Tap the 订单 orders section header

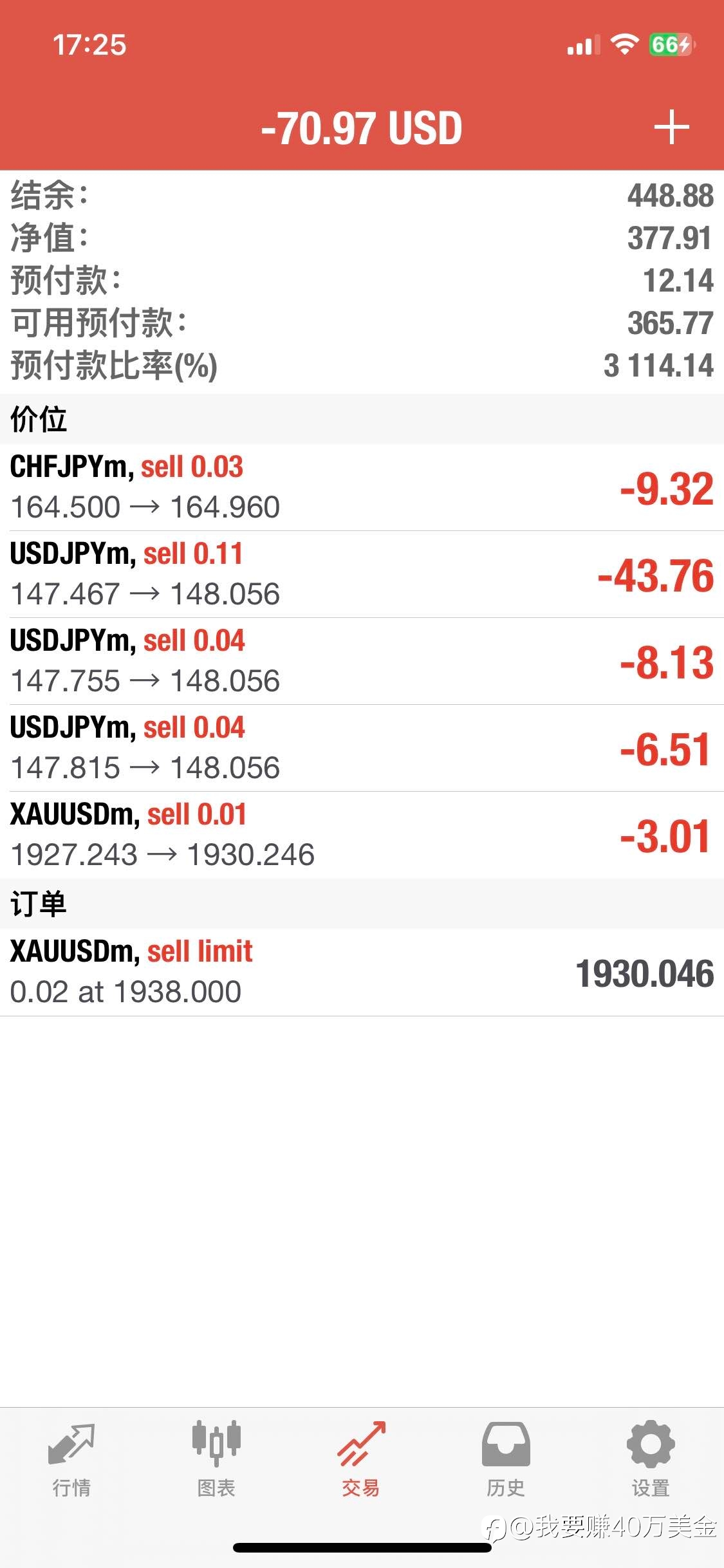(362, 904)
